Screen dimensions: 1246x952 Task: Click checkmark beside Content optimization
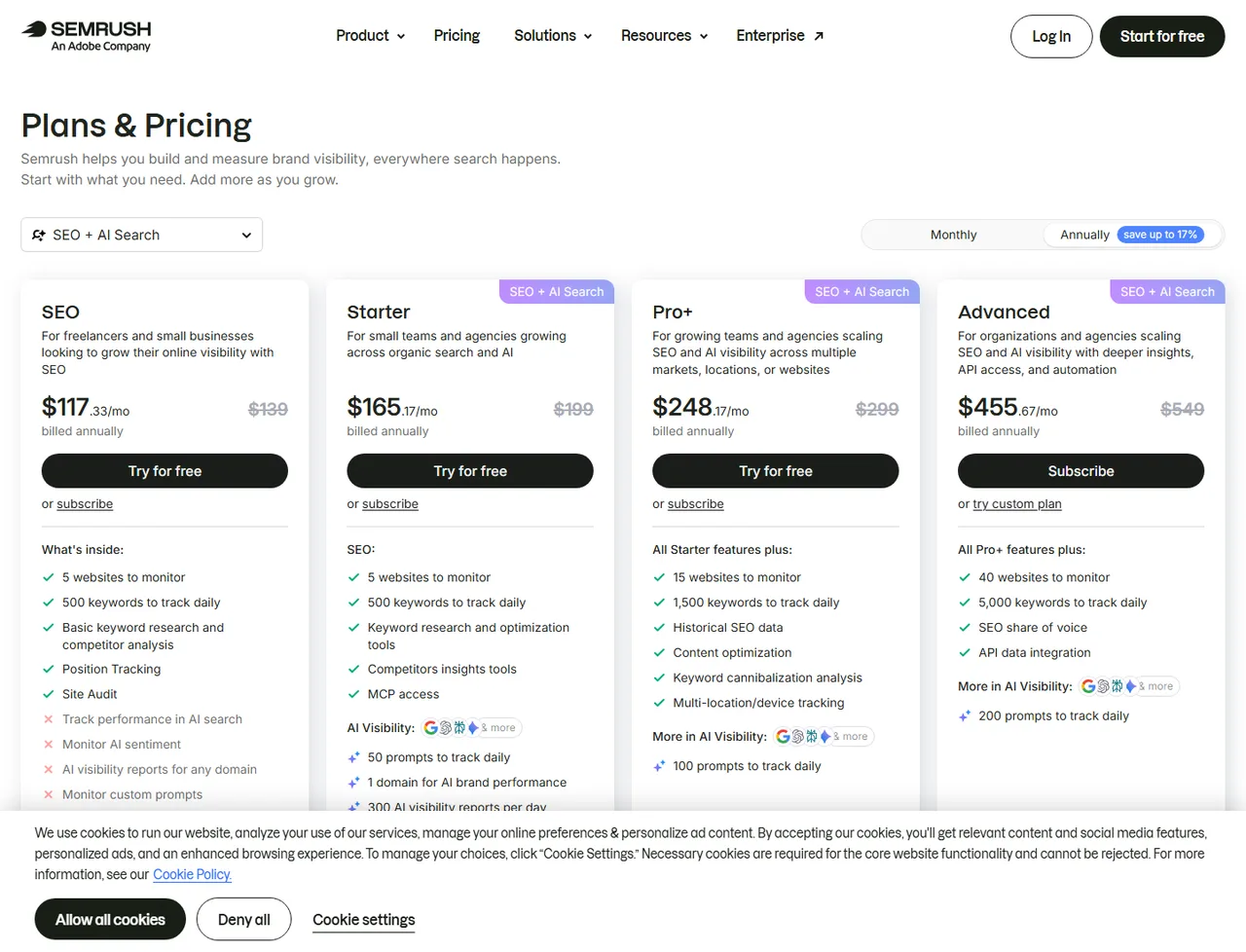[x=659, y=653]
